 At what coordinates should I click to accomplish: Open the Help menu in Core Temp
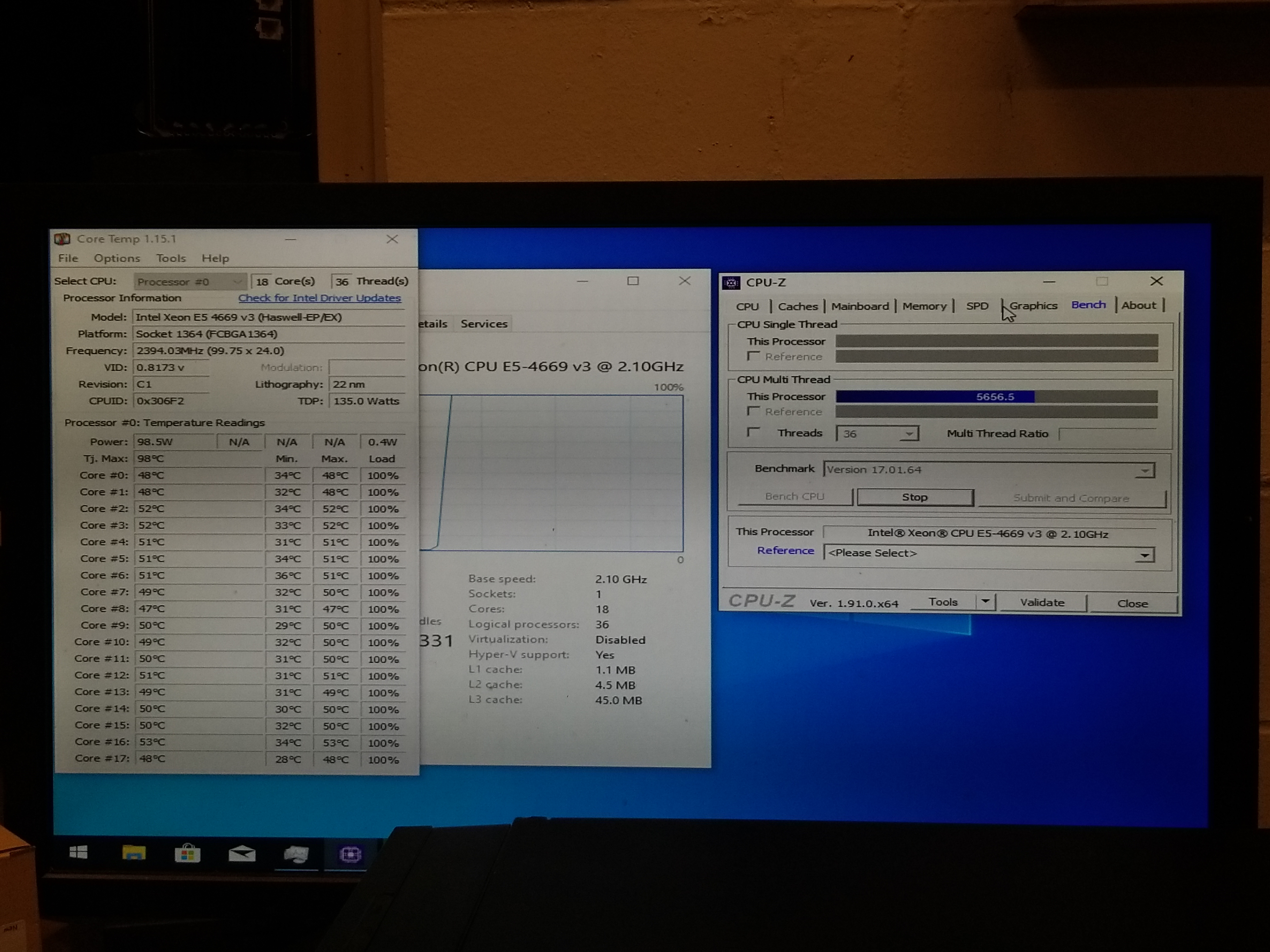pyautogui.click(x=215, y=258)
